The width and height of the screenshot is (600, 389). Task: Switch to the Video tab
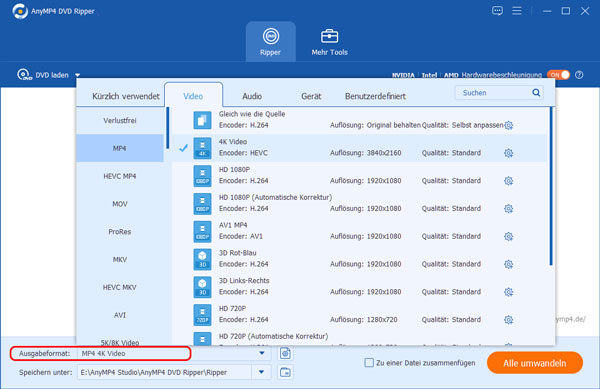point(193,96)
